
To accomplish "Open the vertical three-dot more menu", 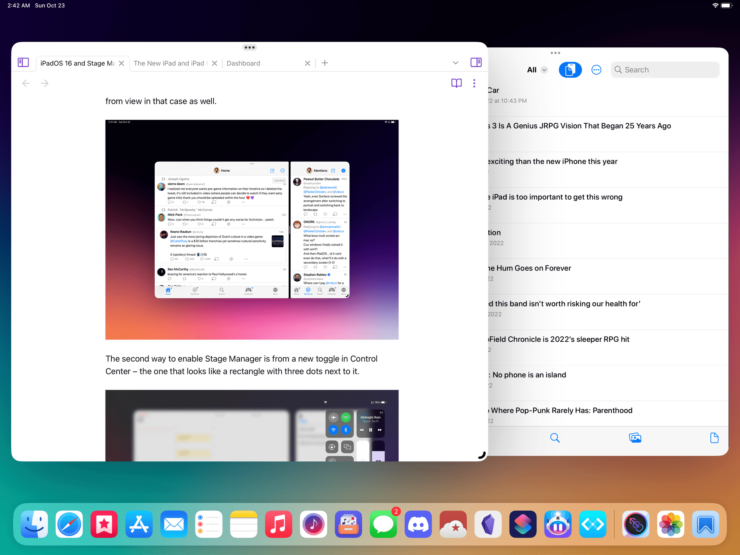I will (x=475, y=83).
